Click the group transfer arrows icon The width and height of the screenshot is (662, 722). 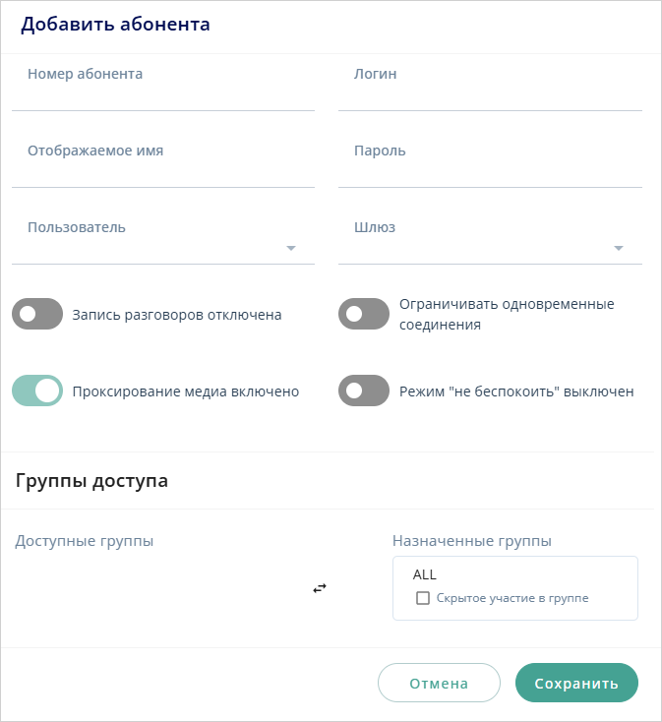(320, 588)
